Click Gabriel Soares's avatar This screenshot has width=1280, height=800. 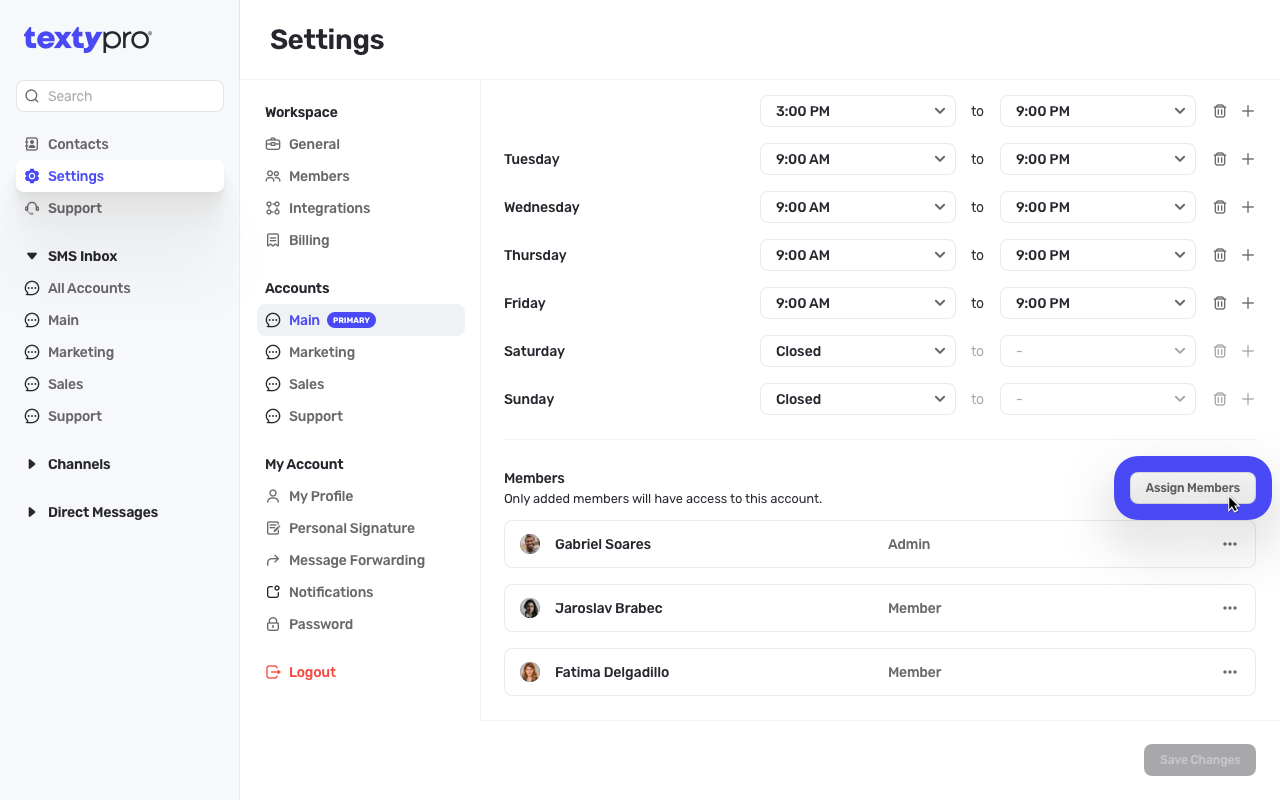point(530,544)
